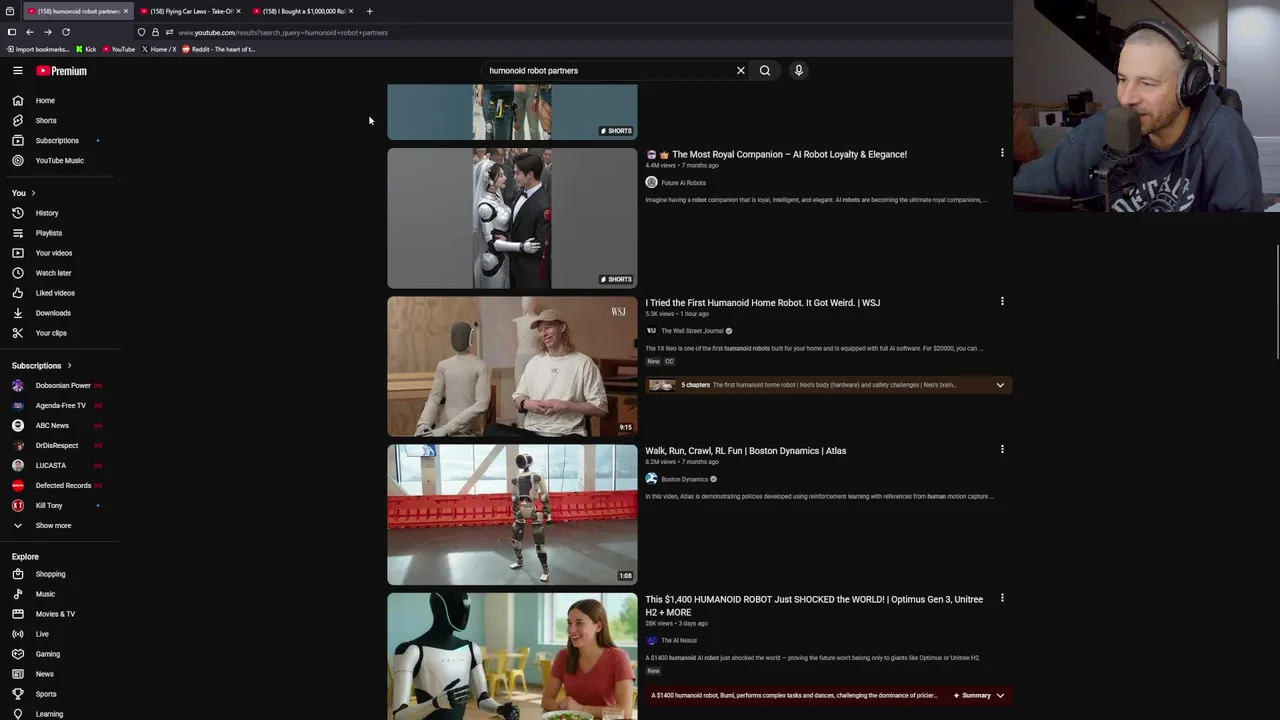Open 'I Tried the First Humanoid Home Robot' title
Viewport: 1280px width, 720px height.
(x=762, y=302)
